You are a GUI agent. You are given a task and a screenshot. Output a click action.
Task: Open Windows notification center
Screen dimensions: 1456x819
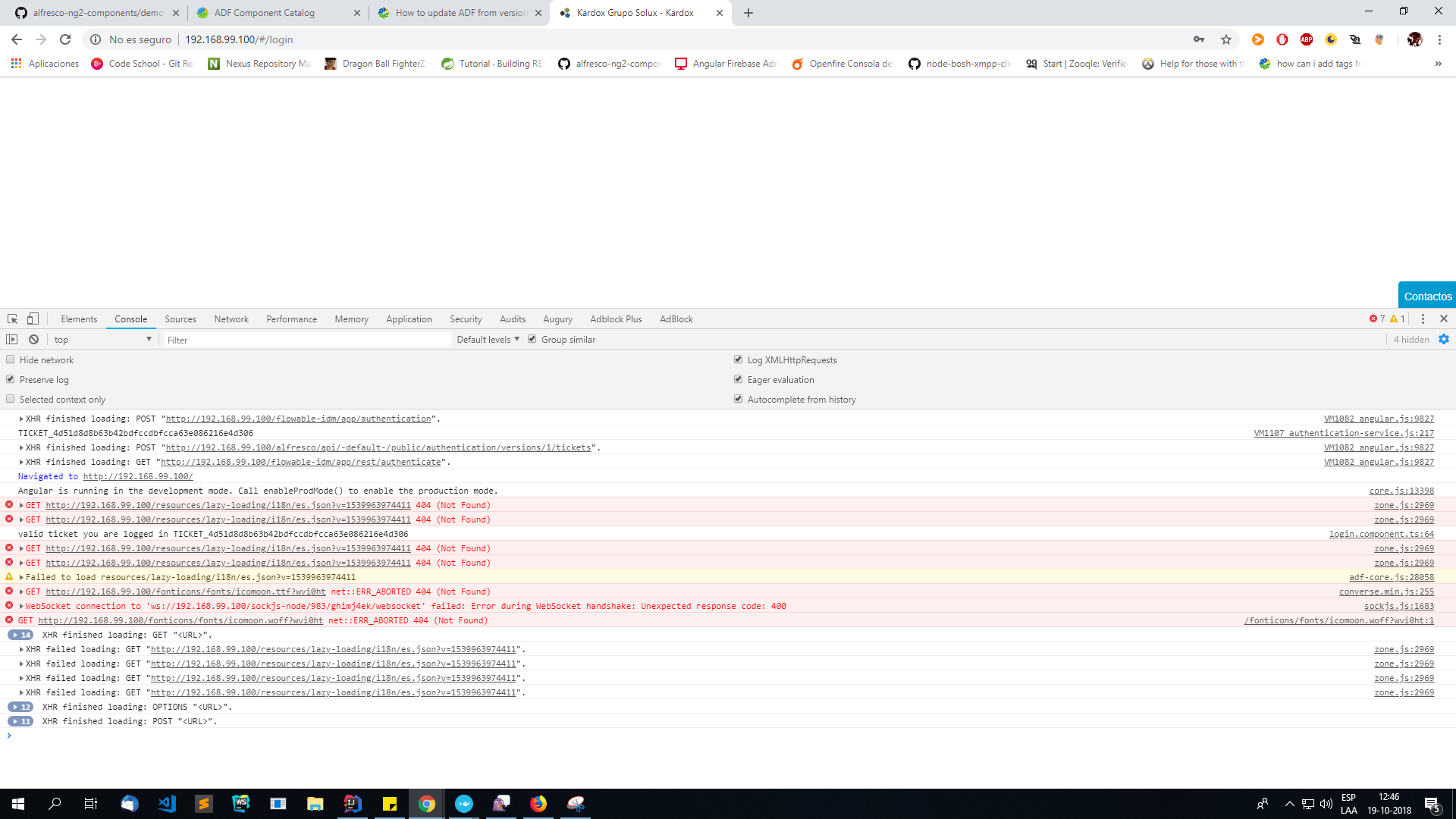point(1432,804)
